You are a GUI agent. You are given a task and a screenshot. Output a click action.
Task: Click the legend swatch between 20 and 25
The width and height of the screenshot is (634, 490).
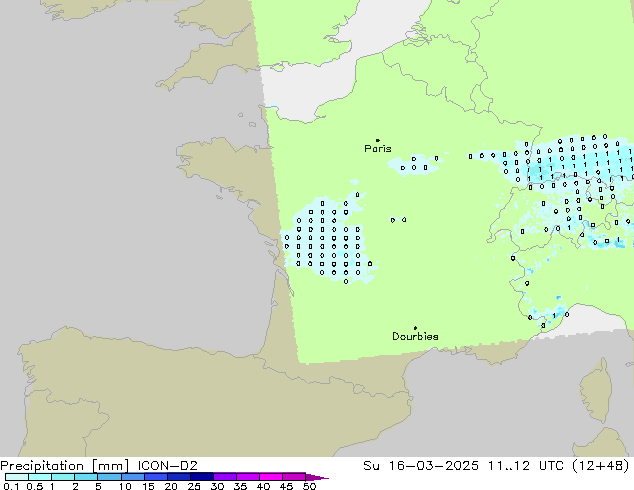(178, 477)
